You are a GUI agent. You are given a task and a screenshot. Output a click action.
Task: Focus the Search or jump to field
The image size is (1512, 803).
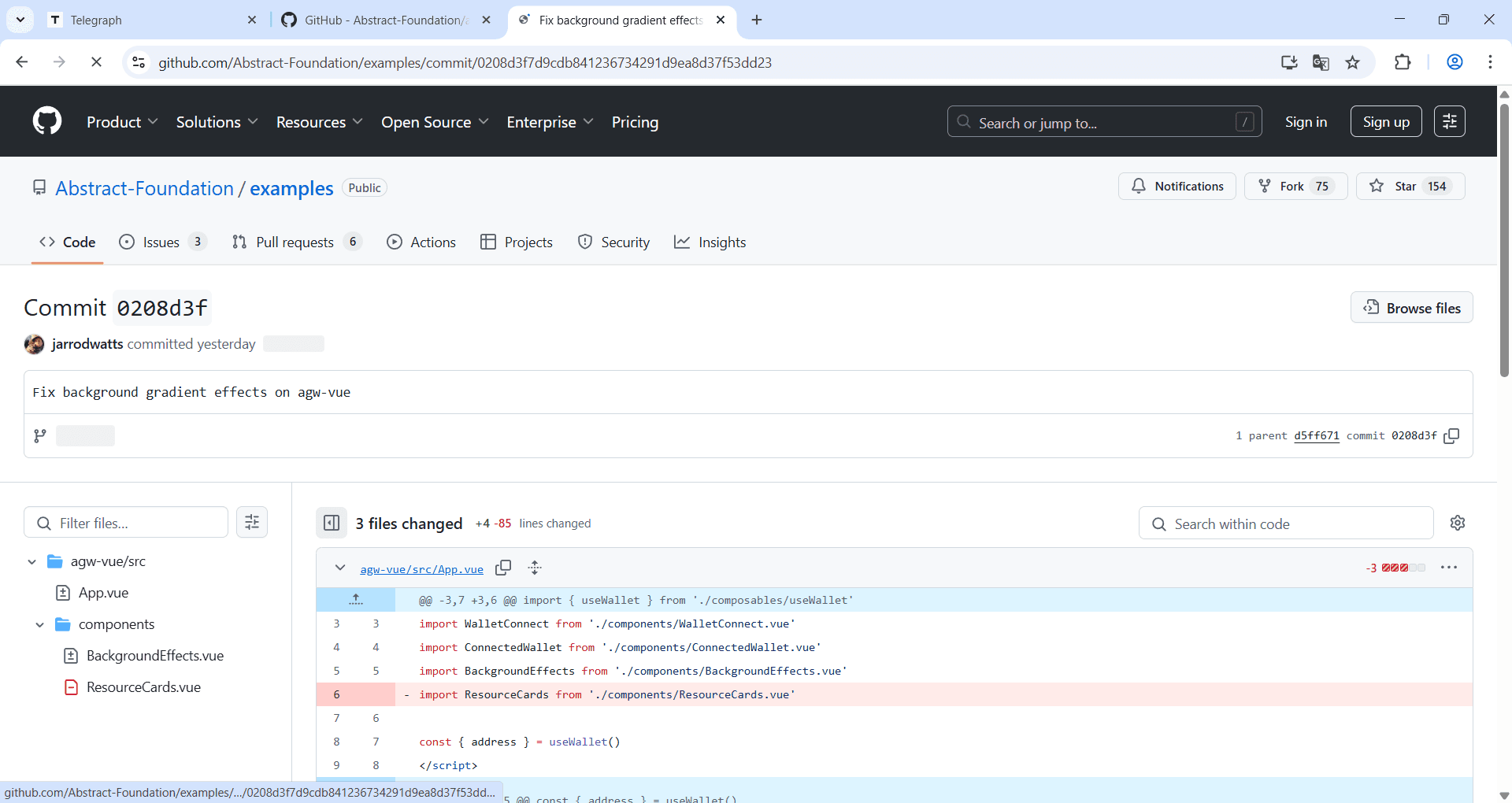pos(1104,121)
